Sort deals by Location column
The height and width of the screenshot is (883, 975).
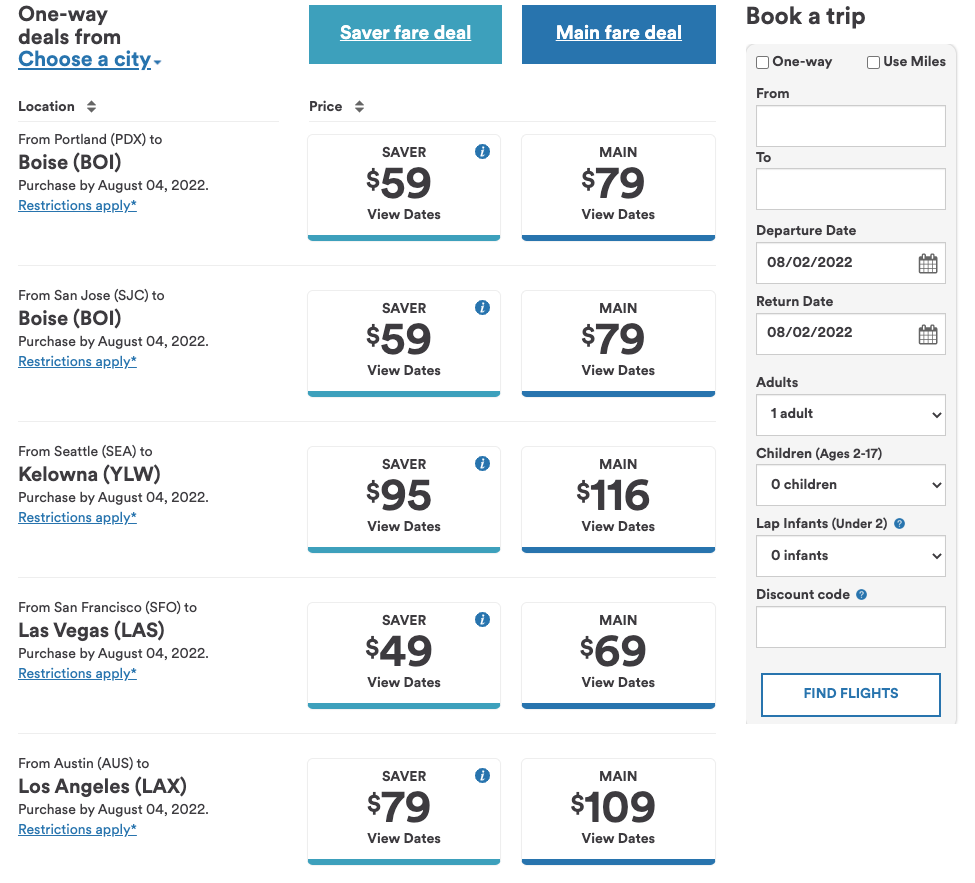click(x=91, y=107)
